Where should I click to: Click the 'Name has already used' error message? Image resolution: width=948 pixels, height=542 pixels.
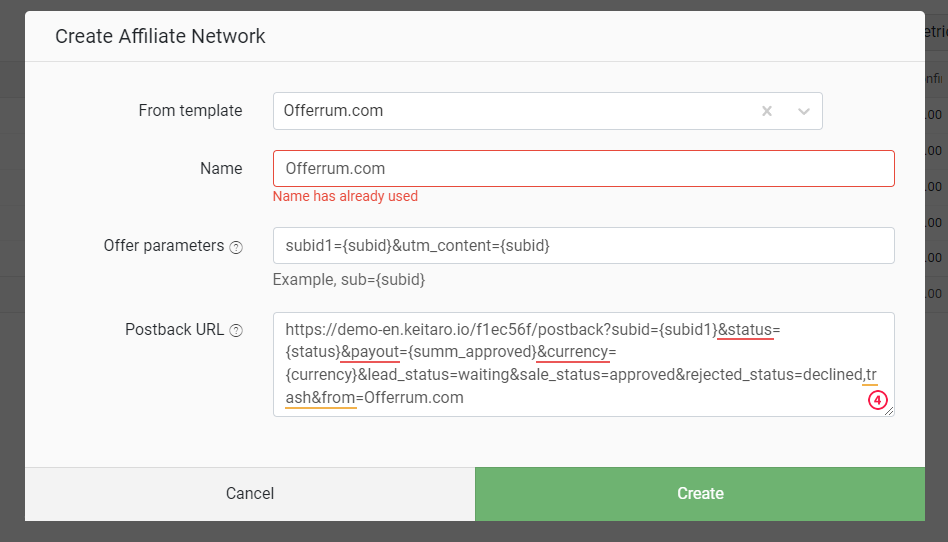345,196
